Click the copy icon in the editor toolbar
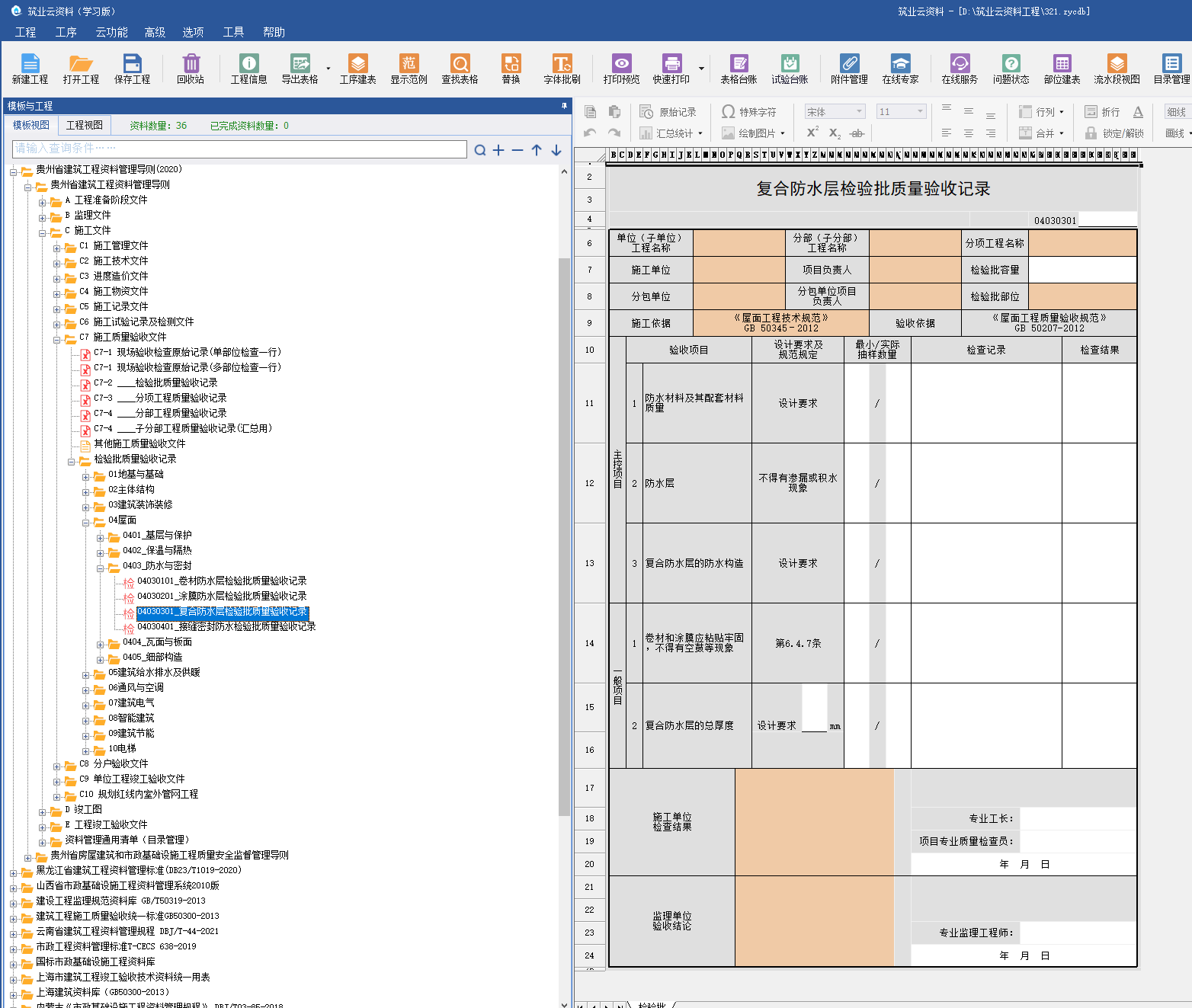Image resolution: width=1192 pixels, height=1008 pixels. point(590,112)
